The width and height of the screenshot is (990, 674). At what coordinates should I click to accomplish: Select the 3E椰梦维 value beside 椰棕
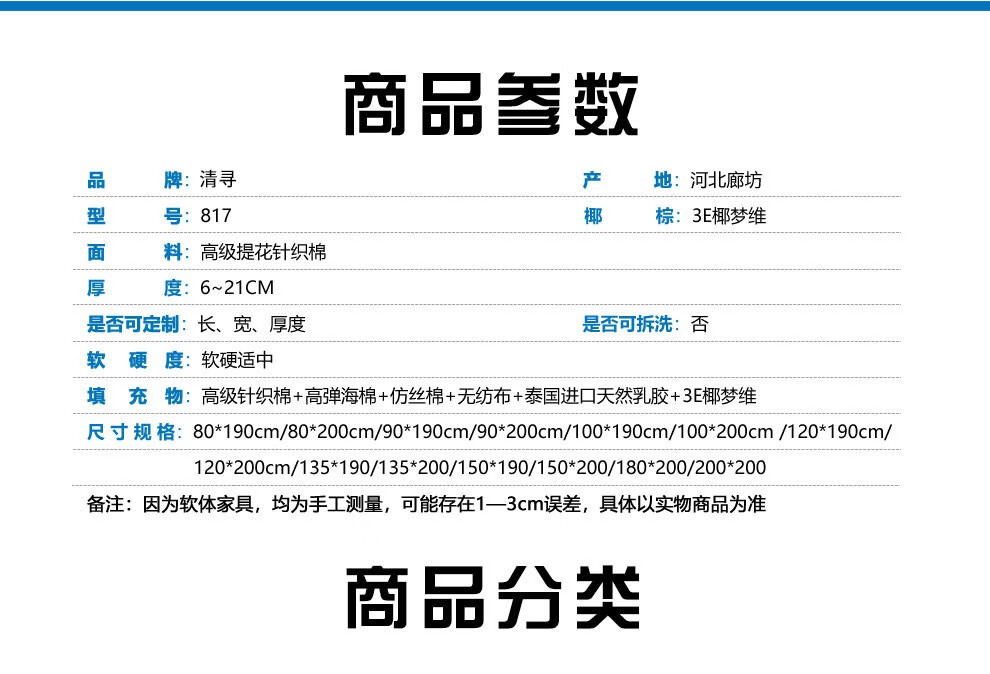(728, 216)
